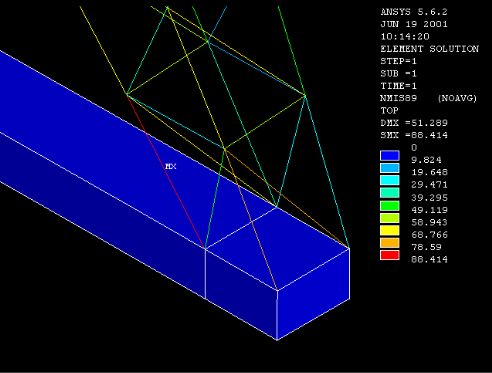The width and height of the screenshot is (492, 373).
Task: Click the ANSYS 5.6.2 version text
Action: tap(414, 12)
